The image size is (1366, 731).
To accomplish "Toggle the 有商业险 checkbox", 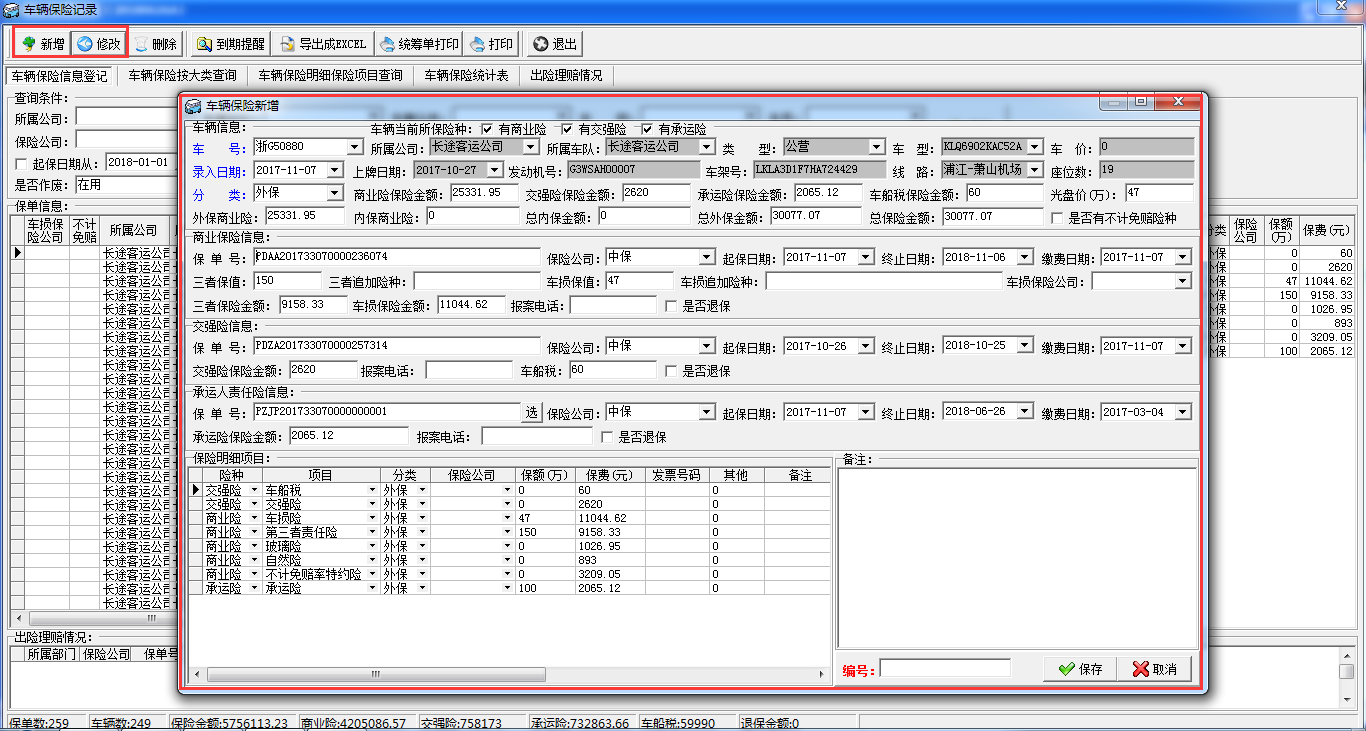I will pos(487,129).
